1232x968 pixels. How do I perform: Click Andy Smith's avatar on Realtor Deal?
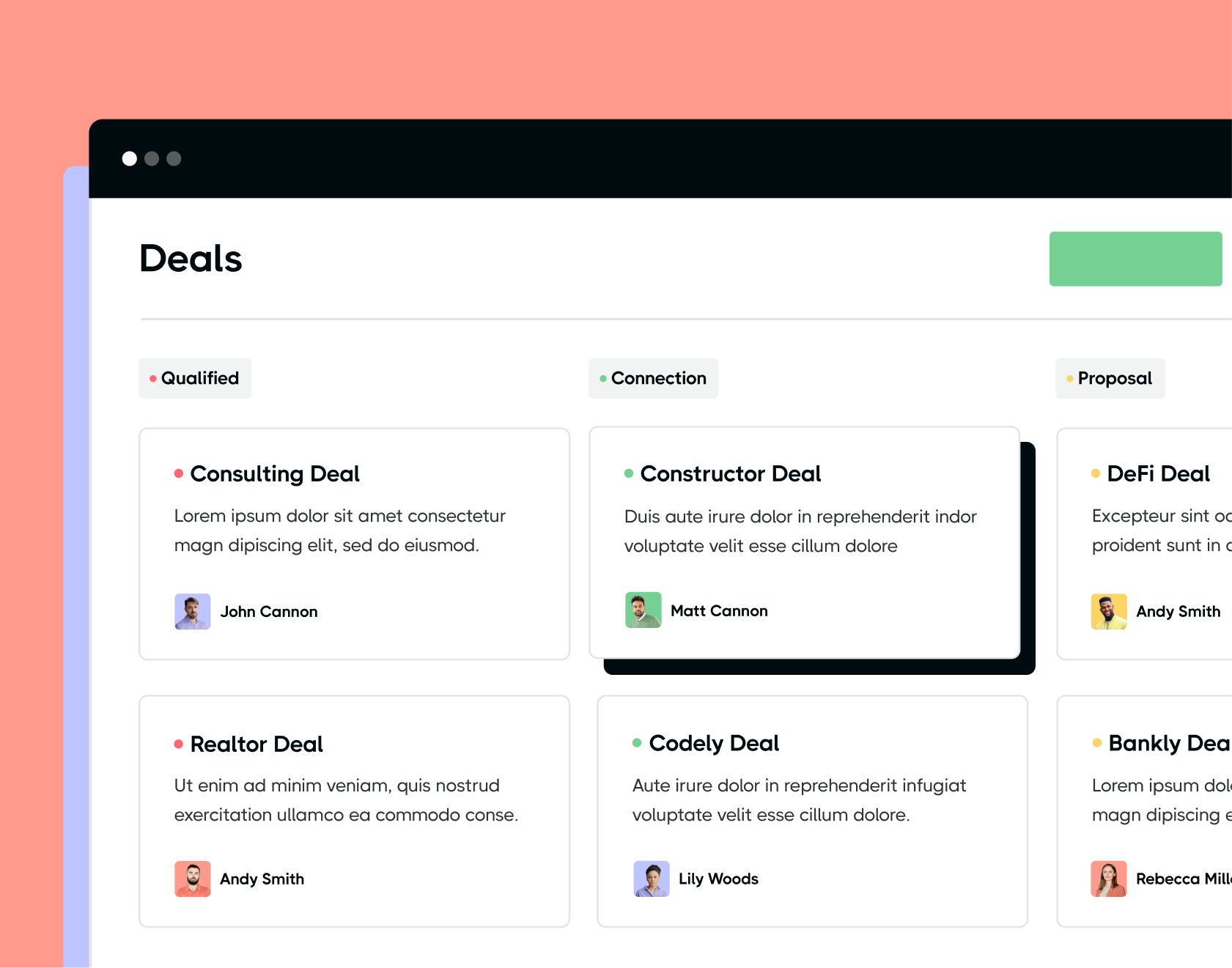pos(192,879)
